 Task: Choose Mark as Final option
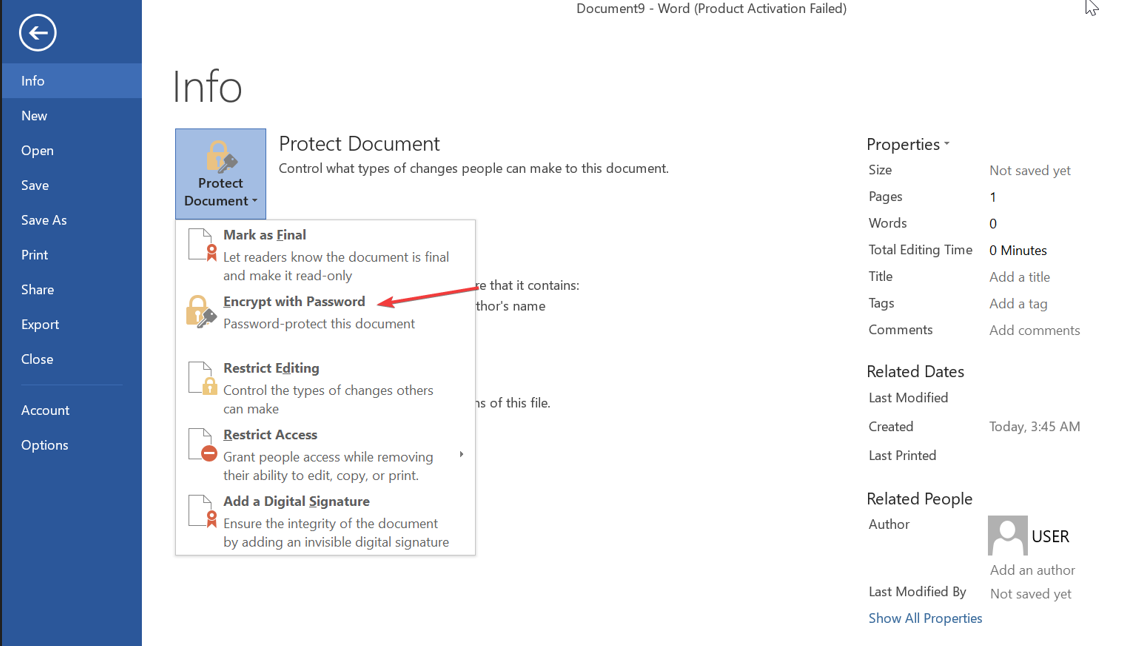[265, 235]
